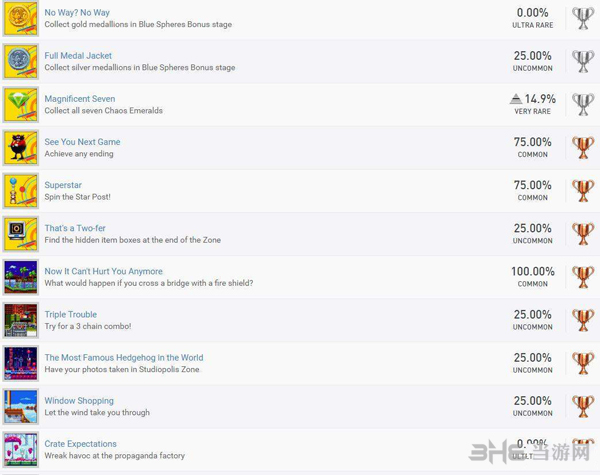Viewport: 600px width, 475px height.
Task: Click 'Collect silver medallions in Blue Spheres' text
Action: tap(140, 68)
